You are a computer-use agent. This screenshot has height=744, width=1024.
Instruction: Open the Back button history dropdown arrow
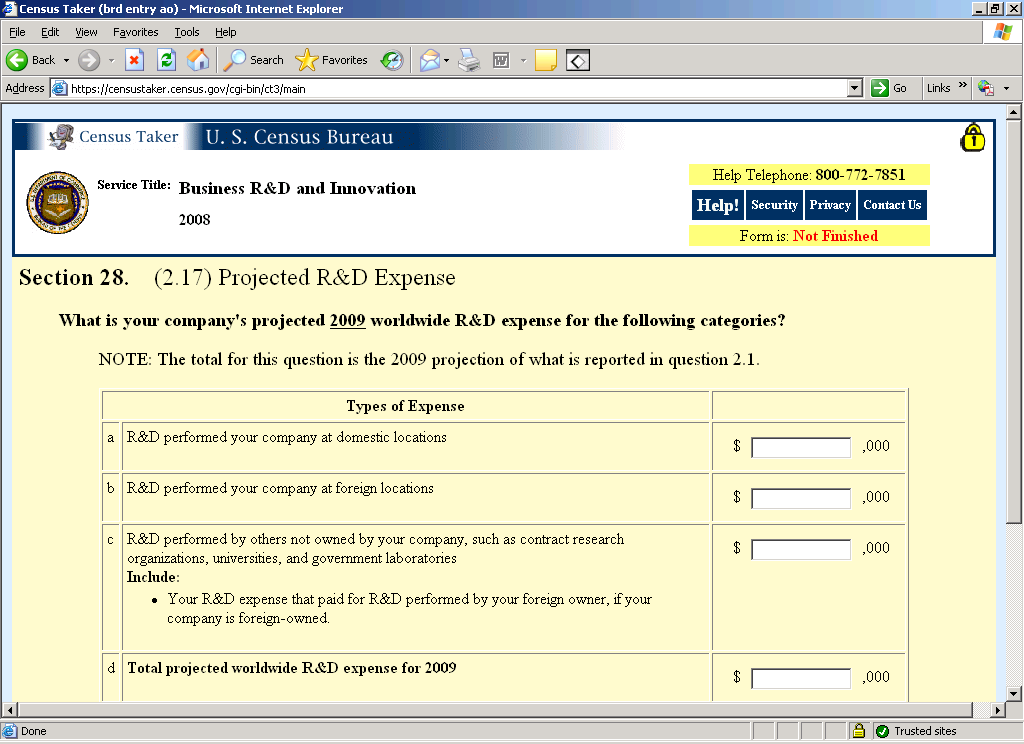[x=67, y=60]
